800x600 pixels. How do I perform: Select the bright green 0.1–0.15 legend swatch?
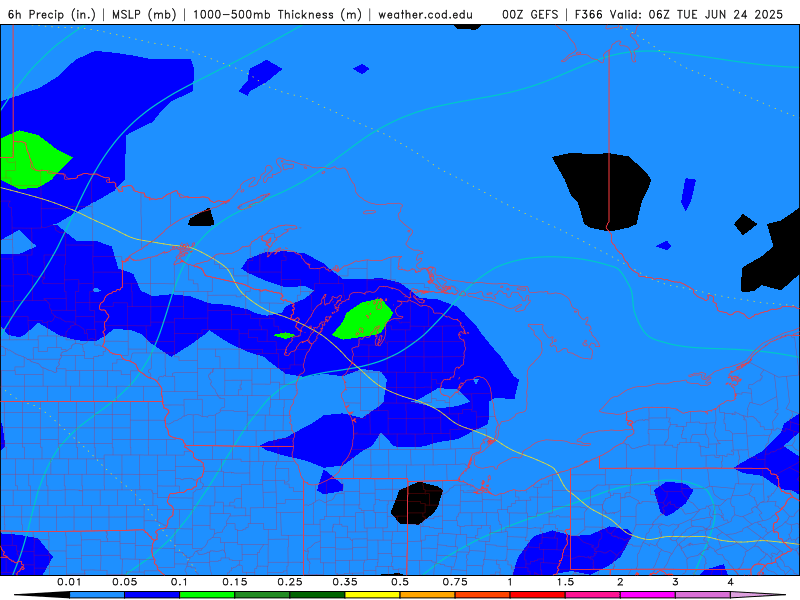[x=207, y=595]
